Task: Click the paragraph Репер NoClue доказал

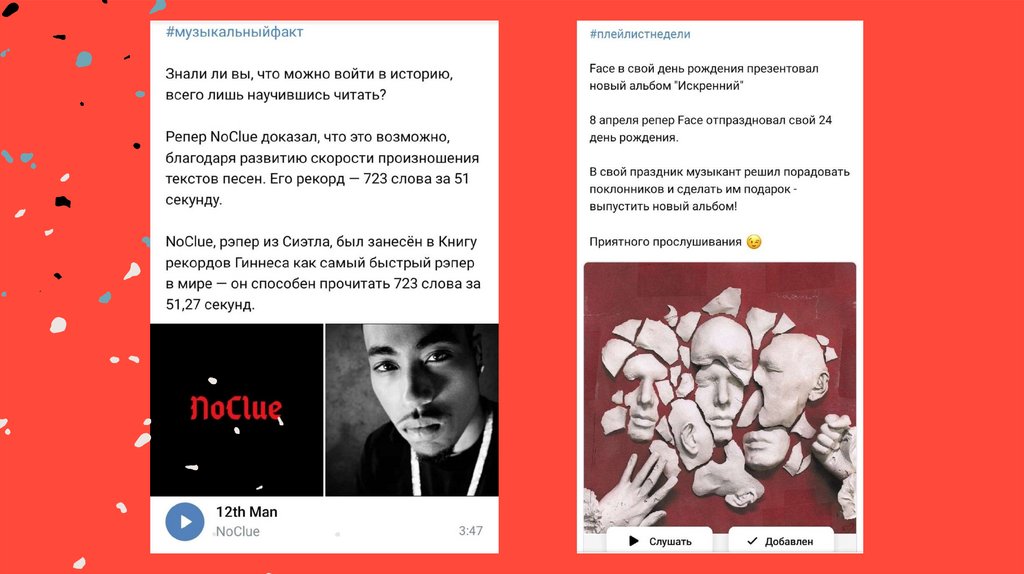Action: point(322,168)
